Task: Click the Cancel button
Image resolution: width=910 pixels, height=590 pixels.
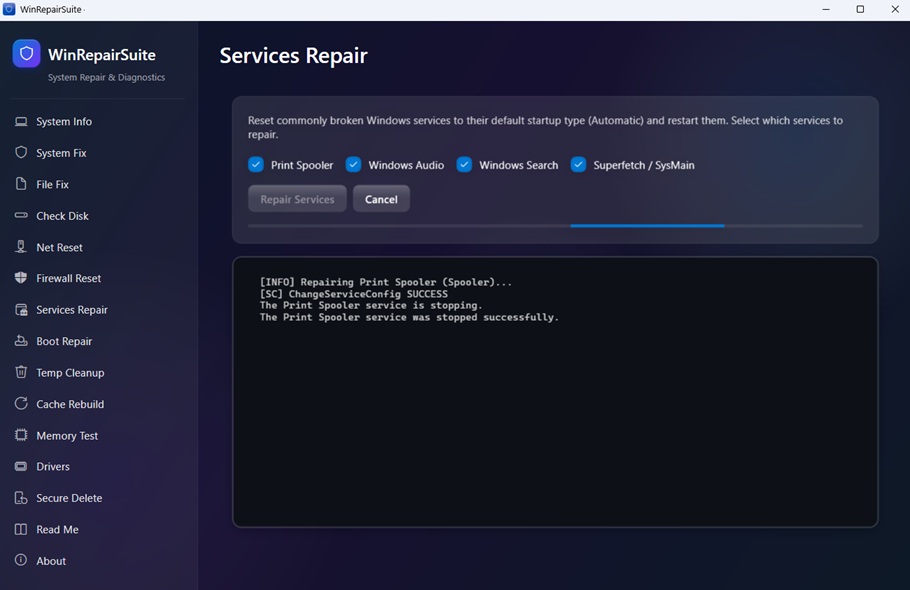Action: point(381,198)
